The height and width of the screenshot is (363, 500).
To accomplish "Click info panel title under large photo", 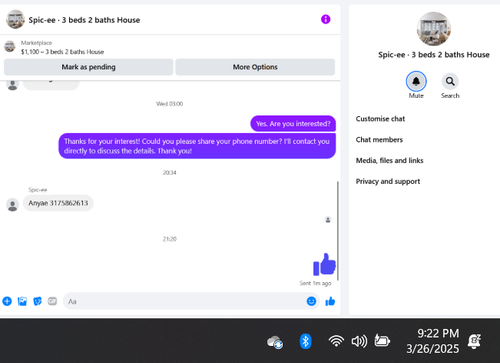I will tap(434, 55).
